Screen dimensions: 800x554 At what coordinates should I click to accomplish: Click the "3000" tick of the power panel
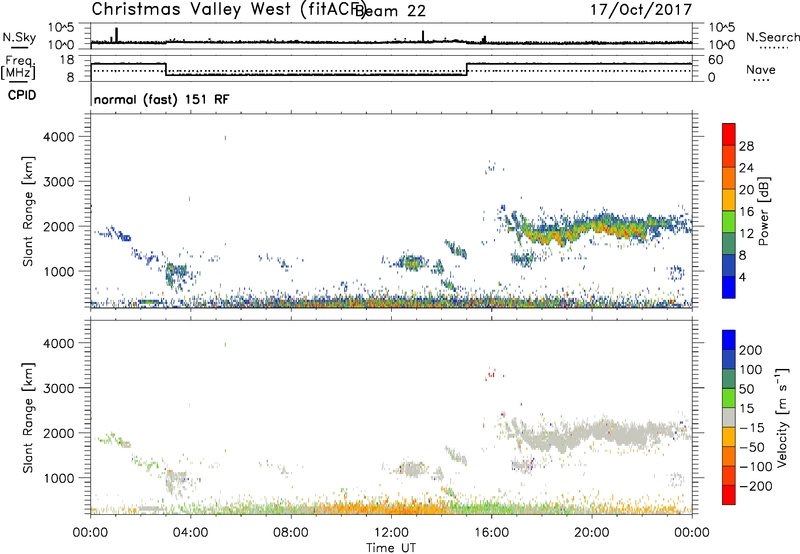click(x=58, y=182)
